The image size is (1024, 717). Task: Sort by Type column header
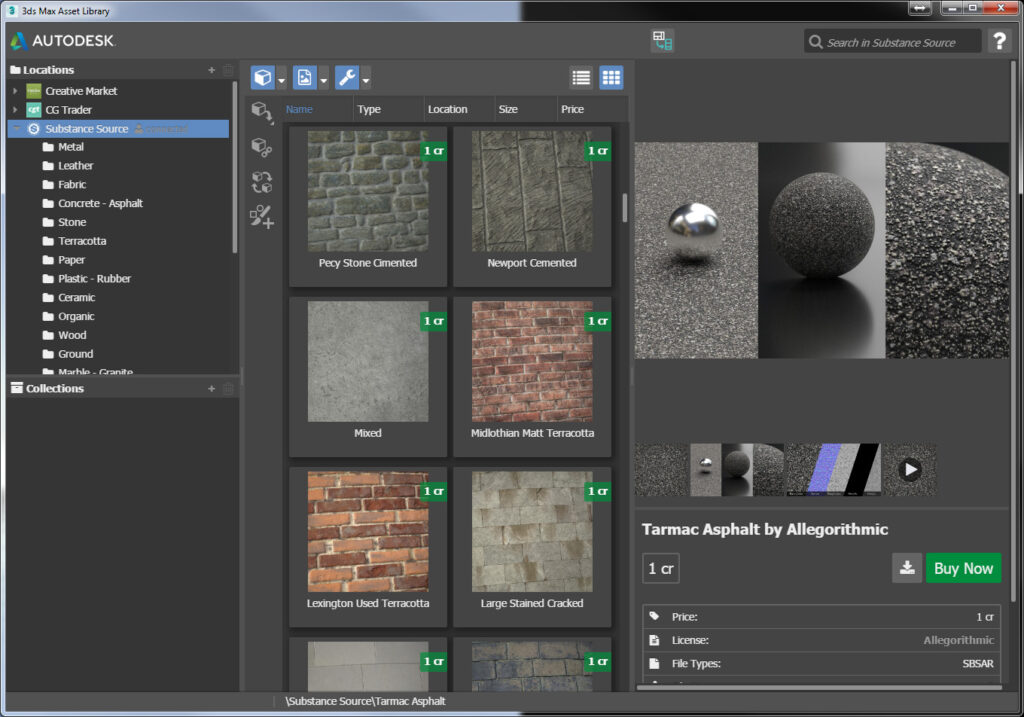(369, 109)
